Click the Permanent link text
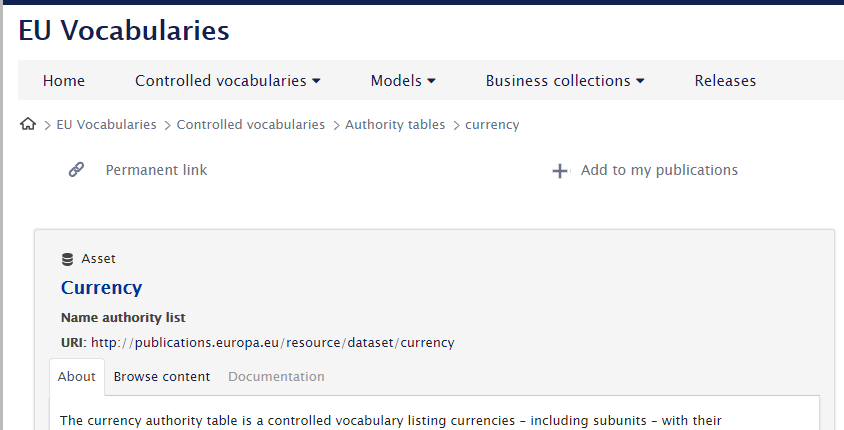 pyautogui.click(x=156, y=170)
